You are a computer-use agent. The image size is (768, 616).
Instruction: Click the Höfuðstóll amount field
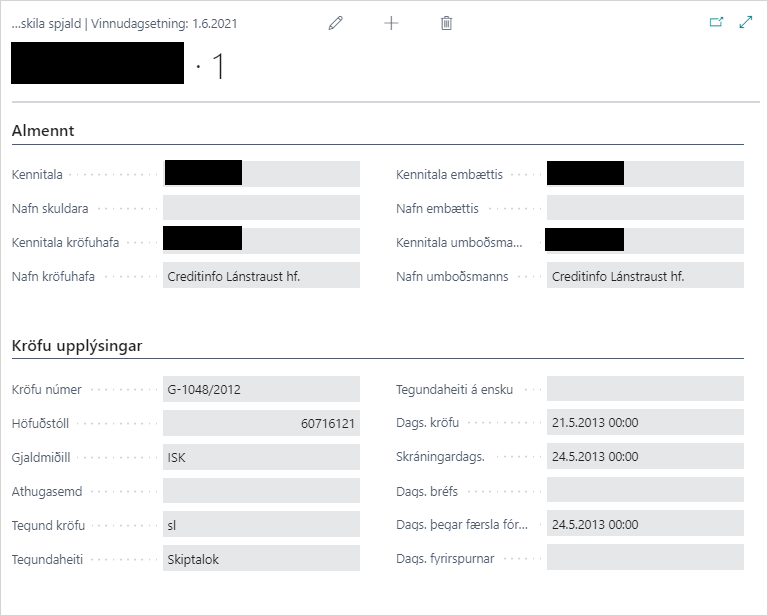261,424
